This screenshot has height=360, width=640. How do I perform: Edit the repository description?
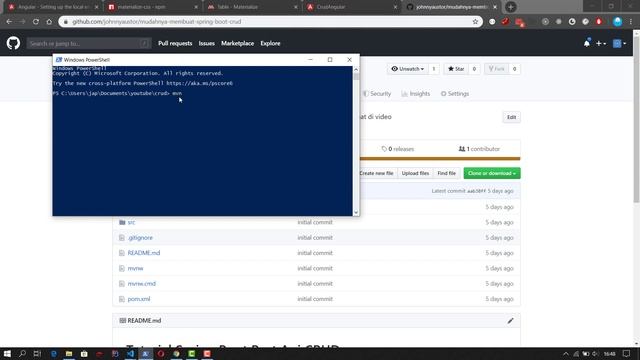(x=511, y=117)
